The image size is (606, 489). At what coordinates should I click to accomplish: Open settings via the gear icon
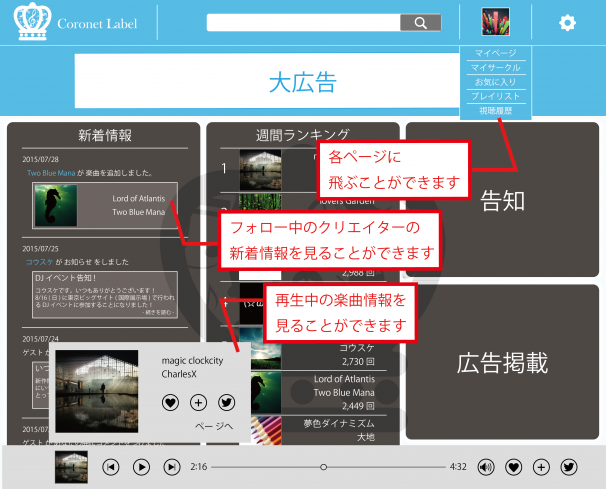567,23
